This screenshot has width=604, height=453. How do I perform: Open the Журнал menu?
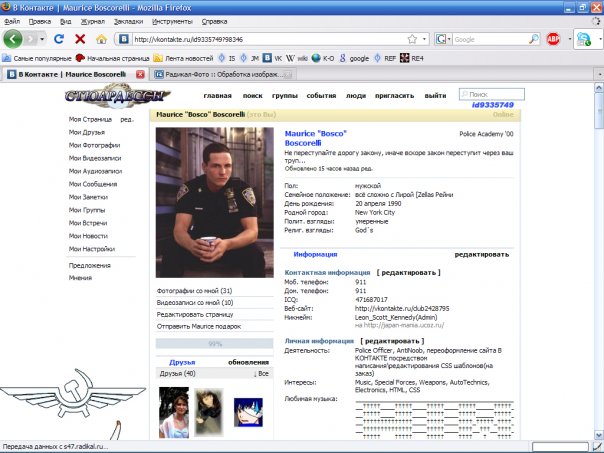pyautogui.click(x=92, y=22)
